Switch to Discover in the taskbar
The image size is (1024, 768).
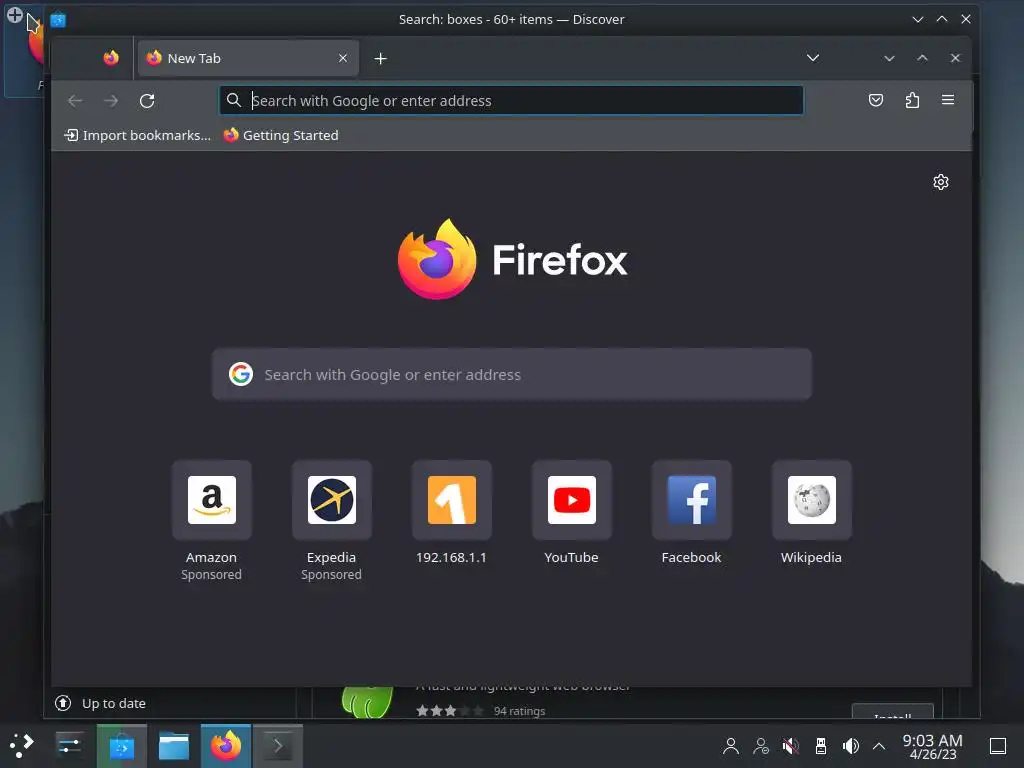click(x=121, y=746)
